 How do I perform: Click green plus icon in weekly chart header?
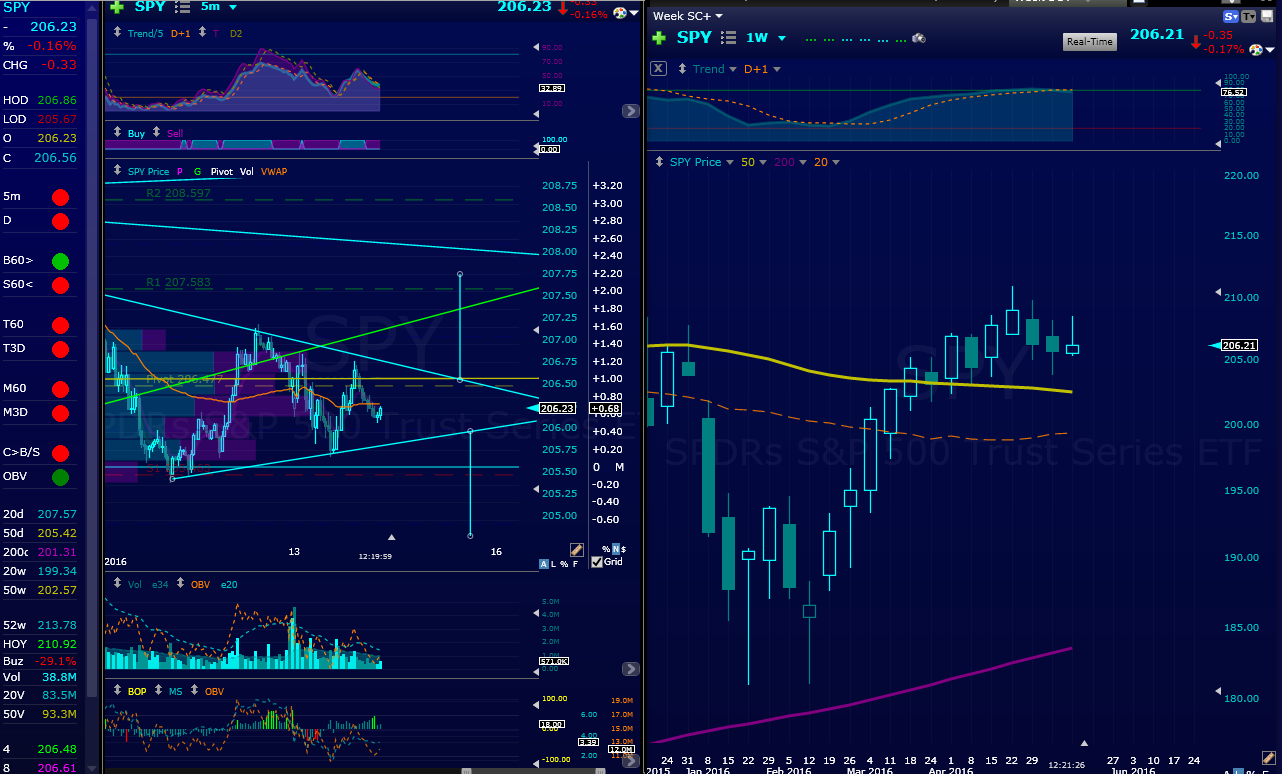[659, 38]
